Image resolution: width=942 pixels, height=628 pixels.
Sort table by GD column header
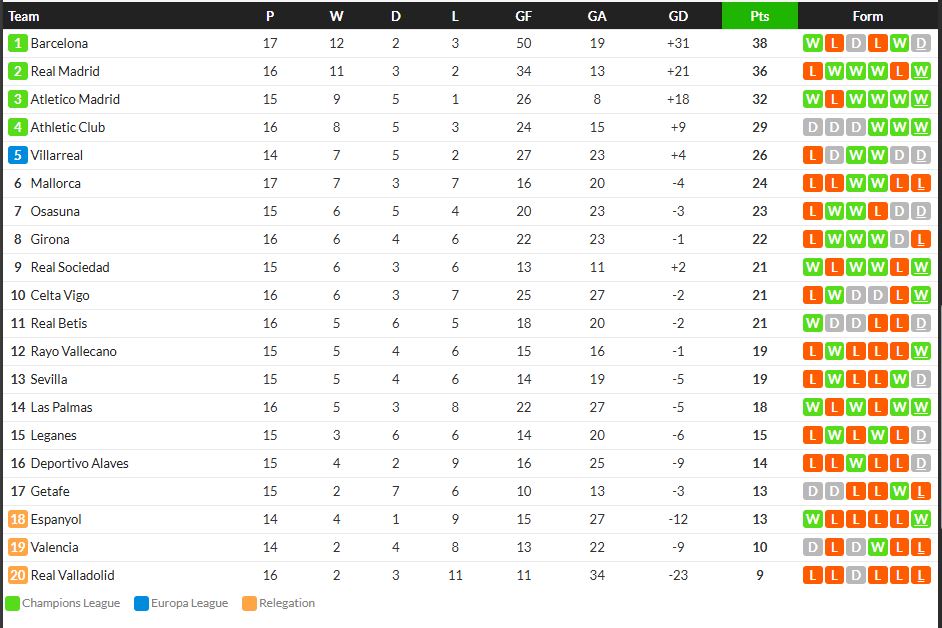678,16
